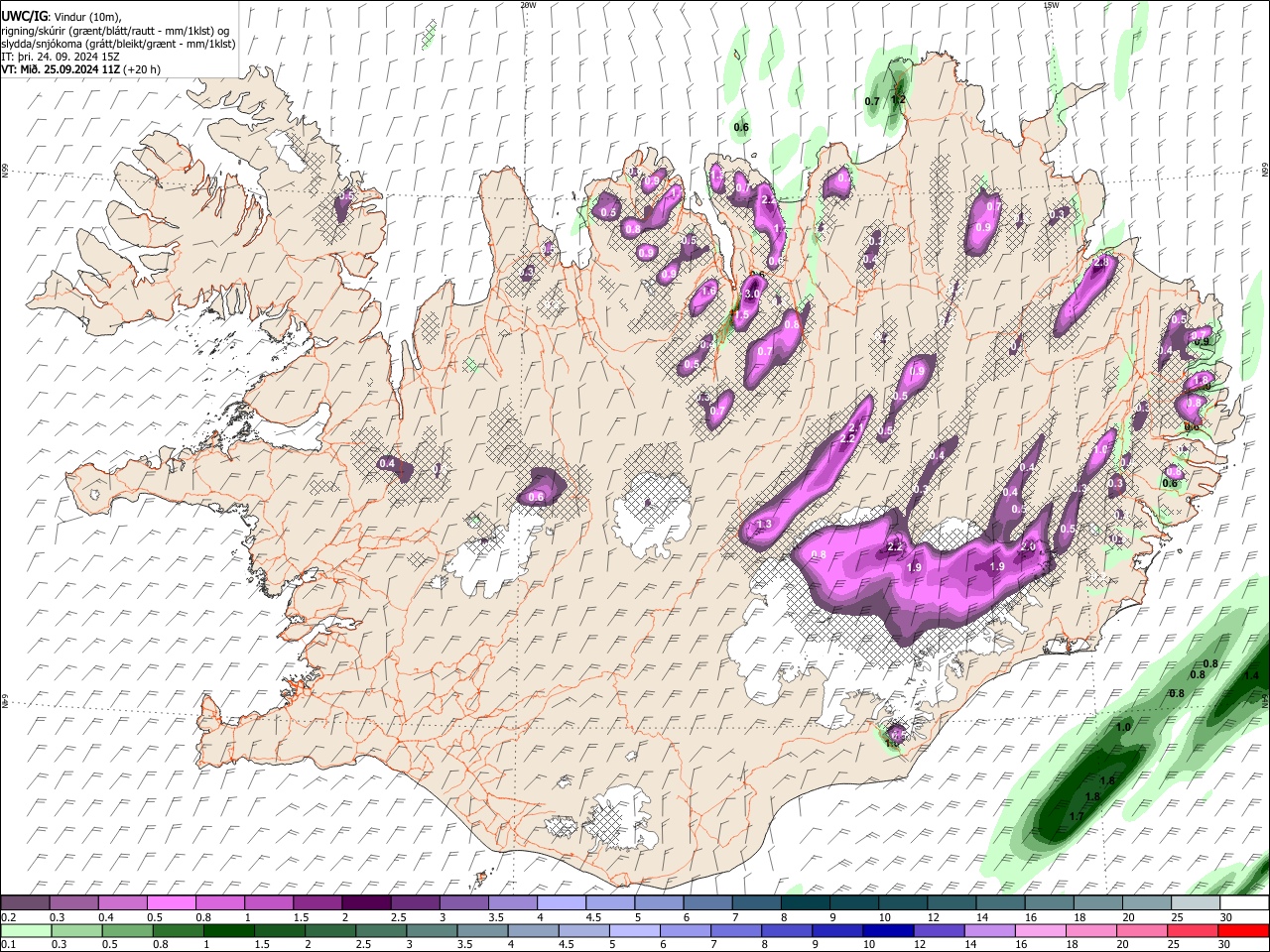Image resolution: width=1270 pixels, height=952 pixels.
Task: Click the '1.4' rainfall value offshore in the southeast
Action: click(x=1250, y=675)
